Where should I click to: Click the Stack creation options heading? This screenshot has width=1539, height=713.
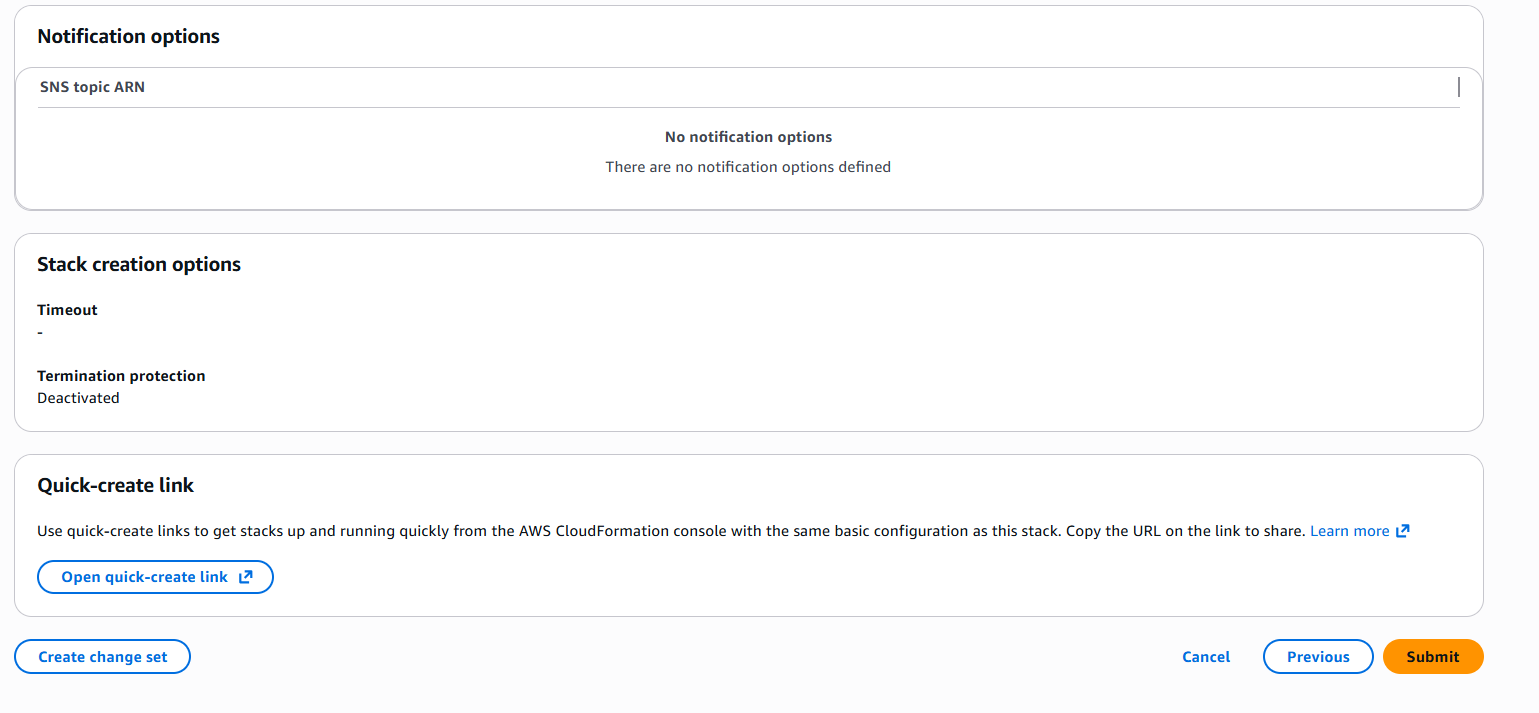139,264
